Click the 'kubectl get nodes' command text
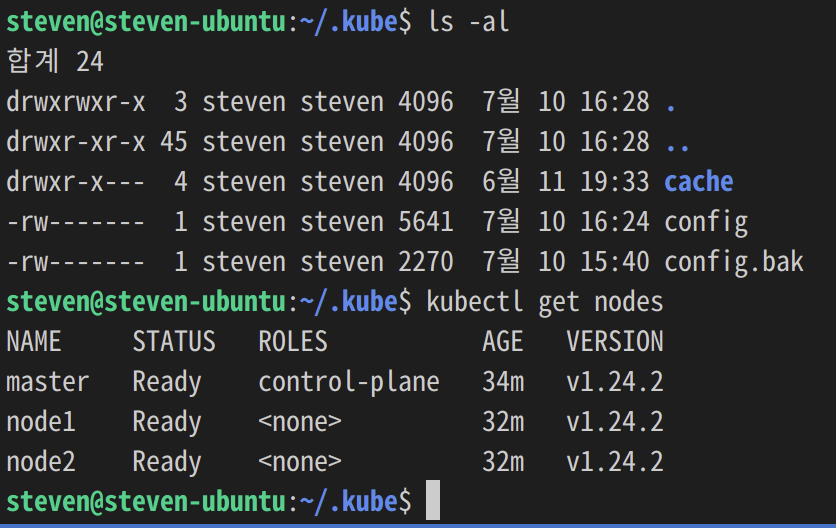836x528 pixels. coord(545,302)
